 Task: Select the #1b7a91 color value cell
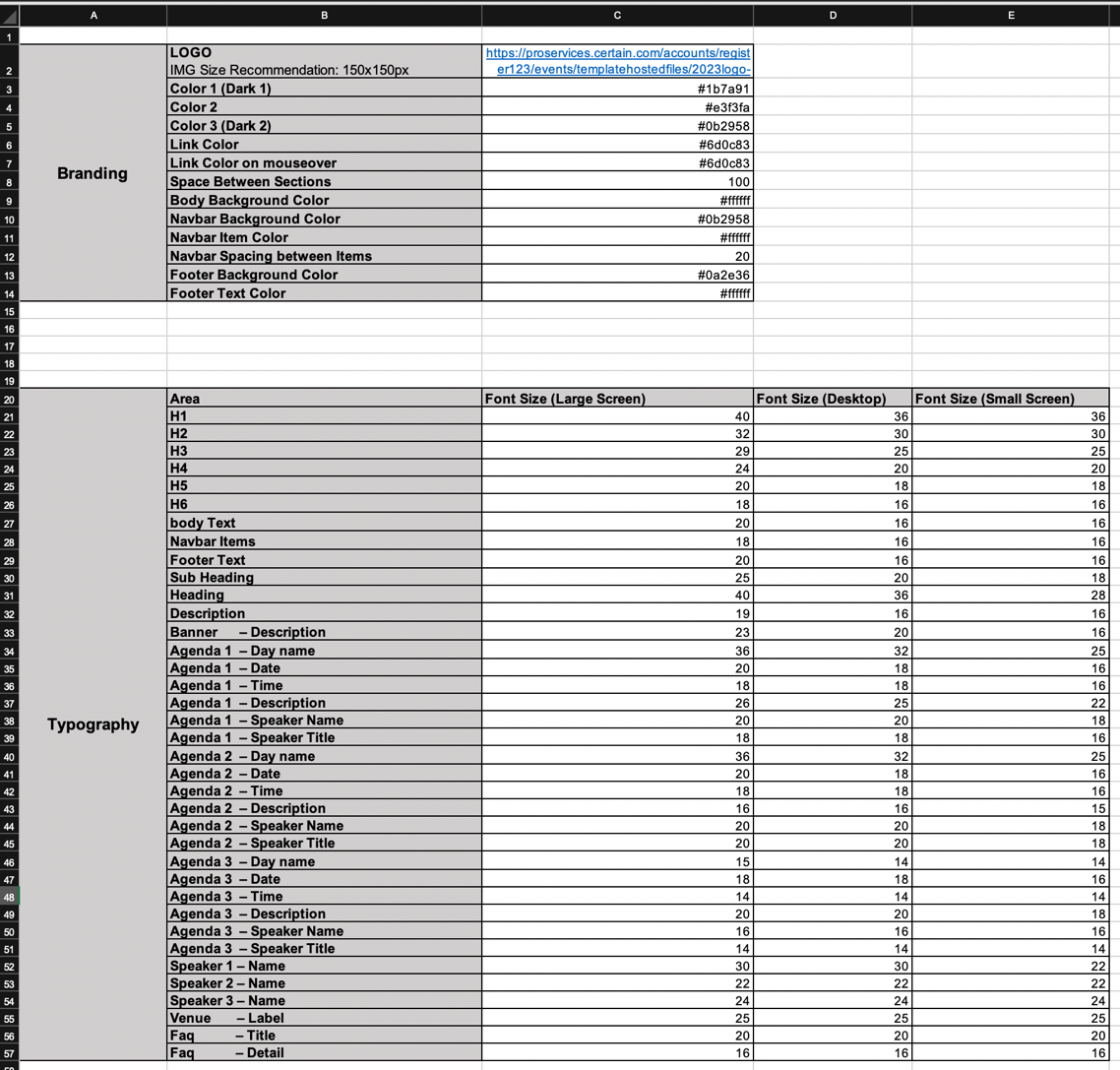617,89
